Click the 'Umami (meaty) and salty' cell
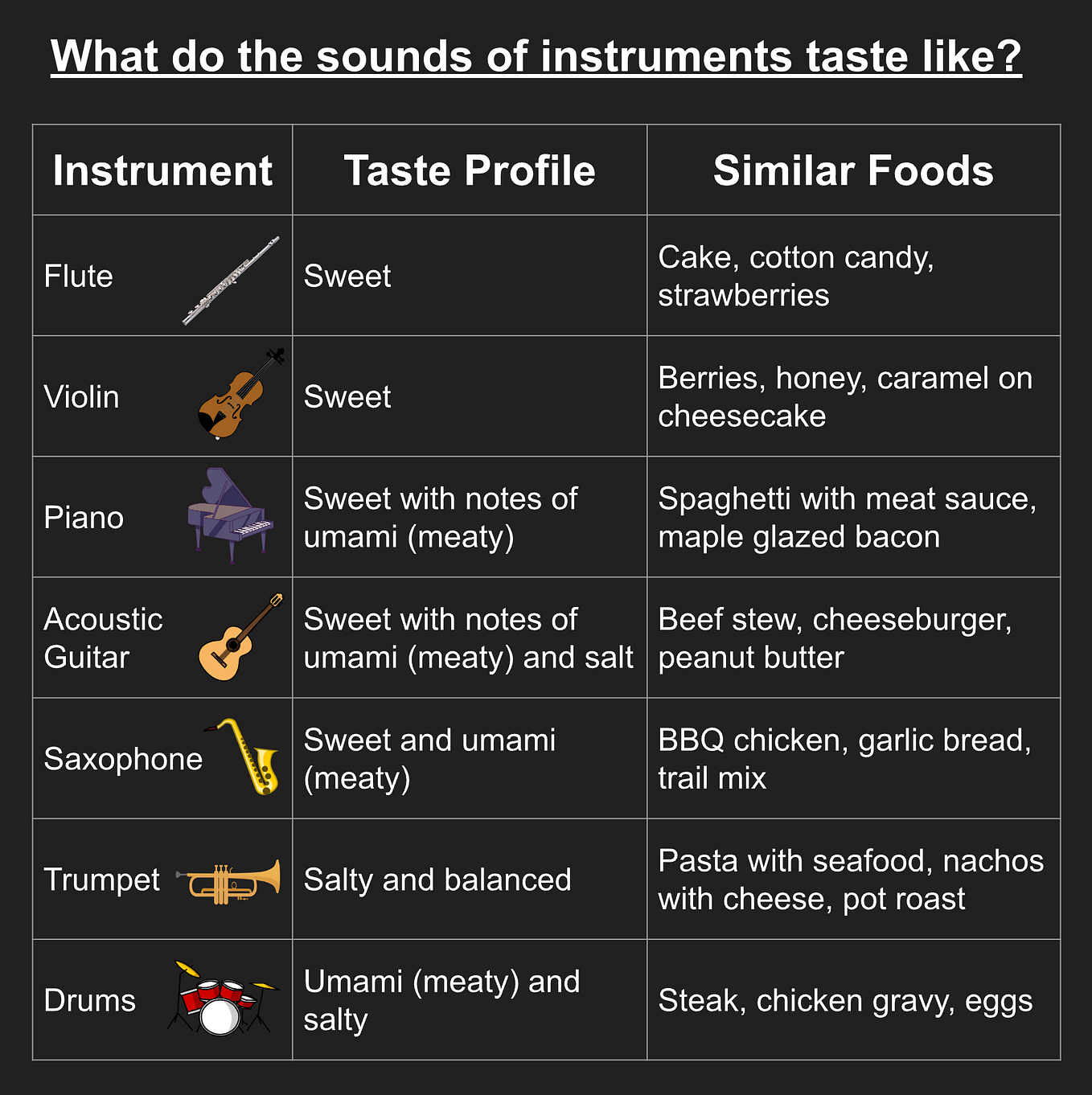Viewport: 1092px width, 1095px height. [x=470, y=999]
